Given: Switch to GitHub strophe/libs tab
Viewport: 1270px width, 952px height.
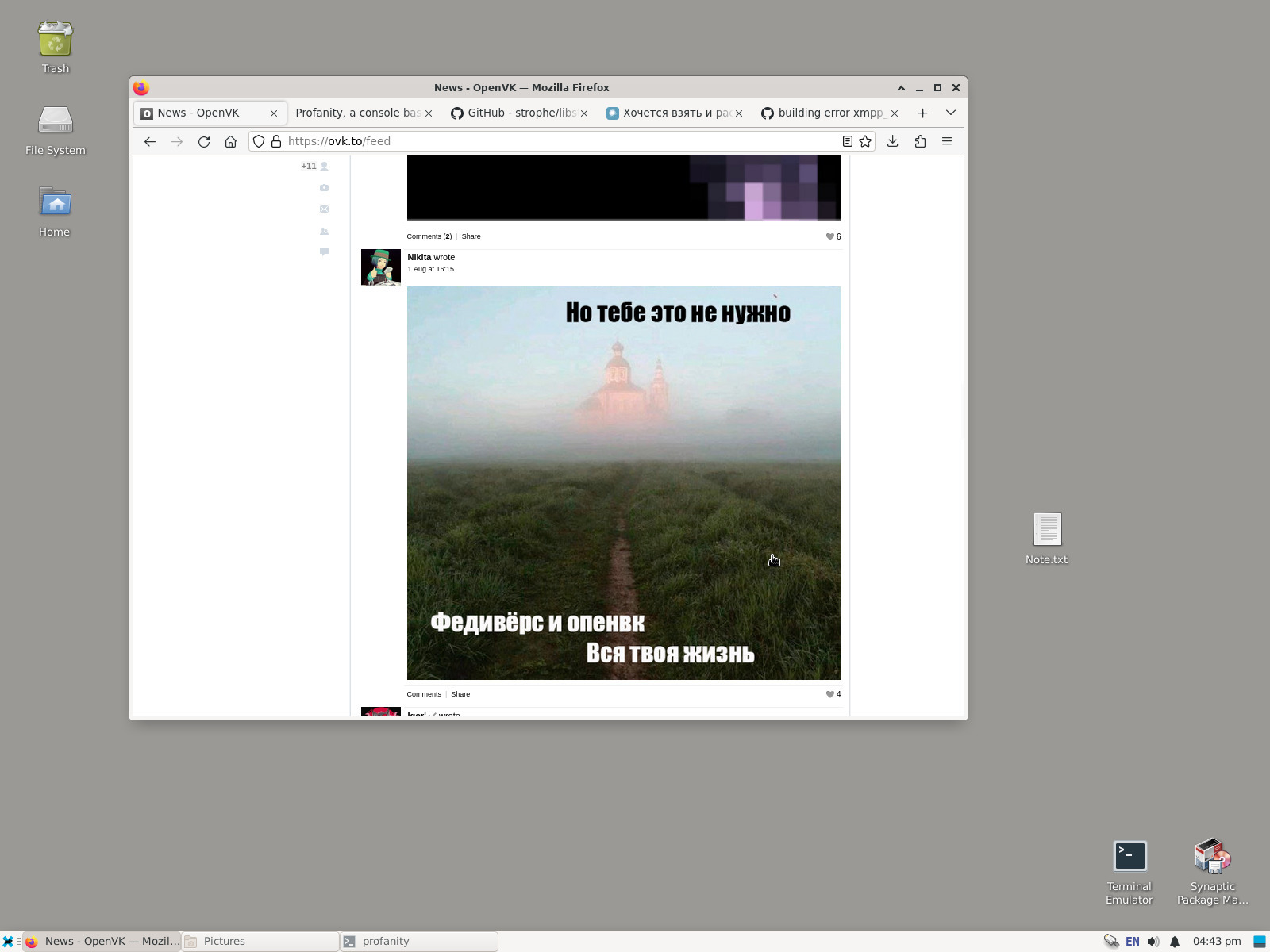Looking at the screenshot, I should point(521,113).
